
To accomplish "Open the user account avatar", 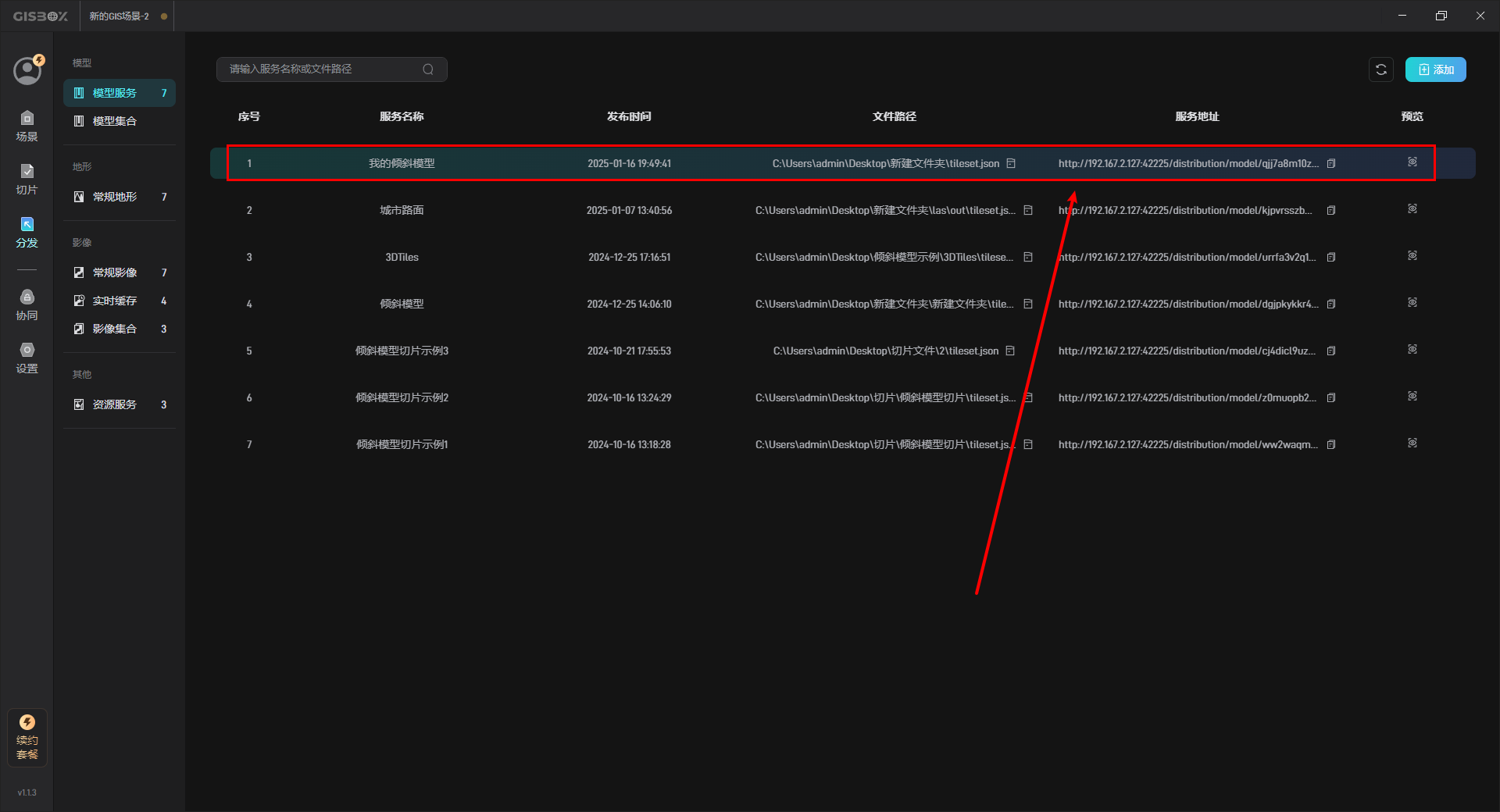I will click(27, 70).
